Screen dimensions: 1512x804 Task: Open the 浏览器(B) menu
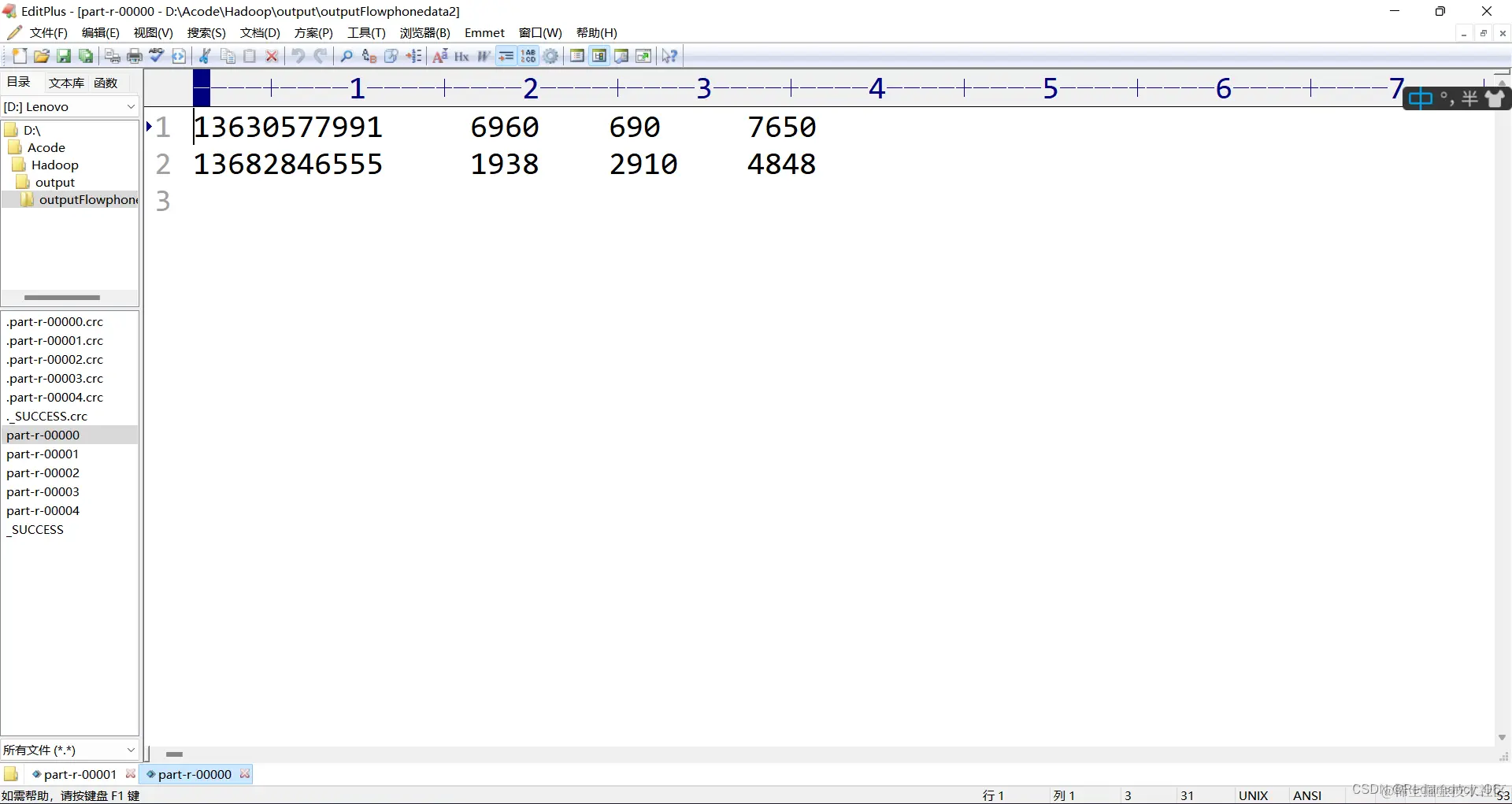pyautogui.click(x=425, y=32)
